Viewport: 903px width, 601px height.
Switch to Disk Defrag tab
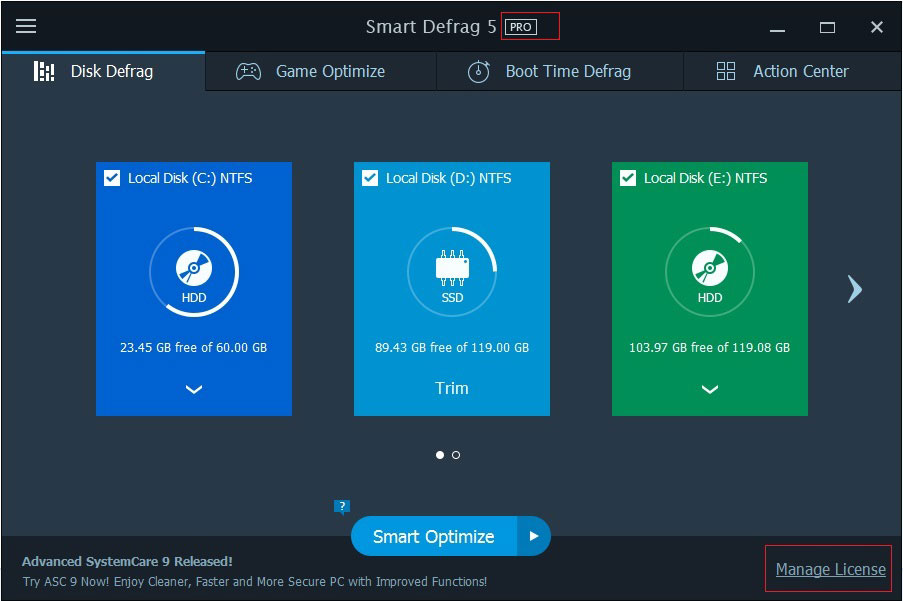[x=104, y=71]
